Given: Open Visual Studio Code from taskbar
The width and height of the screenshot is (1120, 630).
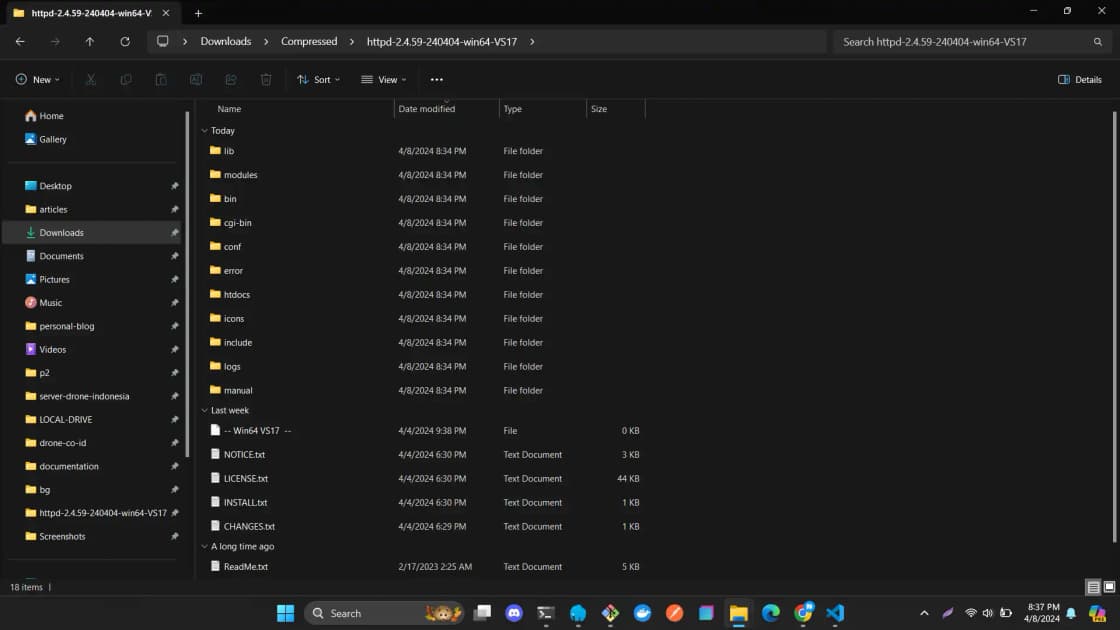Looking at the screenshot, I should click(x=835, y=613).
